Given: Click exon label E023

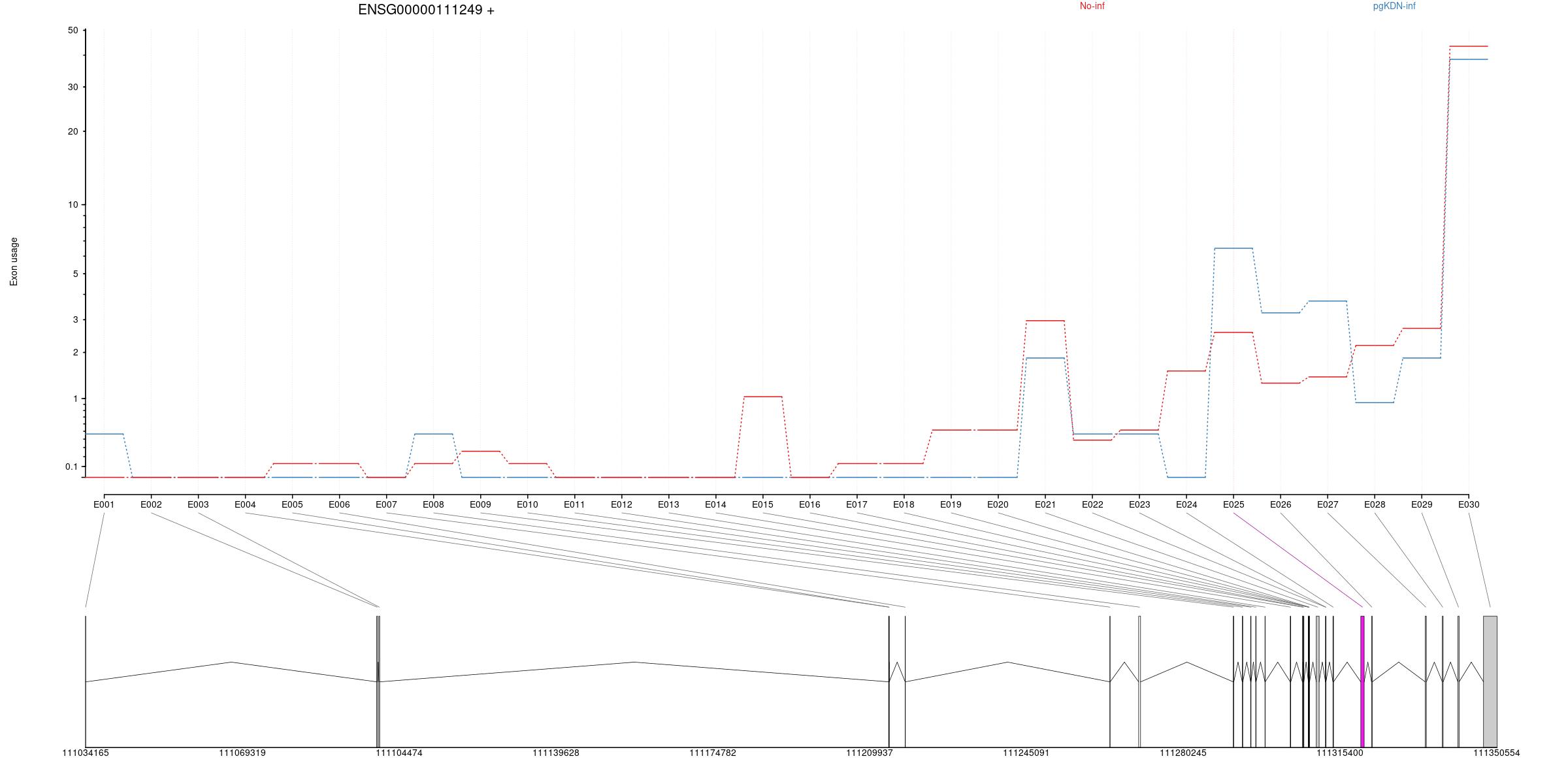Looking at the screenshot, I should pos(1139,504).
